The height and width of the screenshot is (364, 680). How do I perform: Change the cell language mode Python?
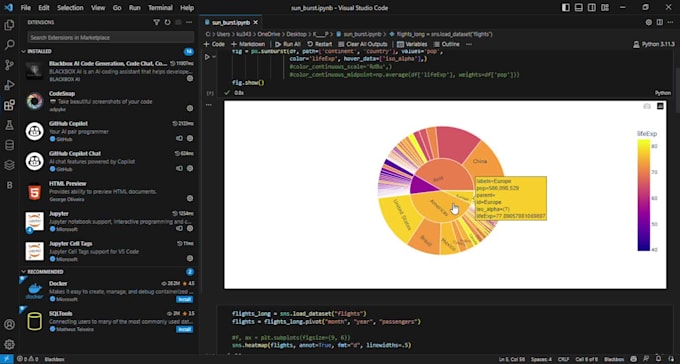(x=662, y=93)
